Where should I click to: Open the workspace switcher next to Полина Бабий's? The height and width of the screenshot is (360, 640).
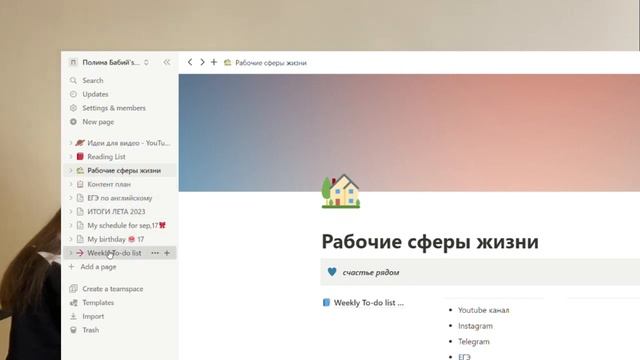coord(146,62)
